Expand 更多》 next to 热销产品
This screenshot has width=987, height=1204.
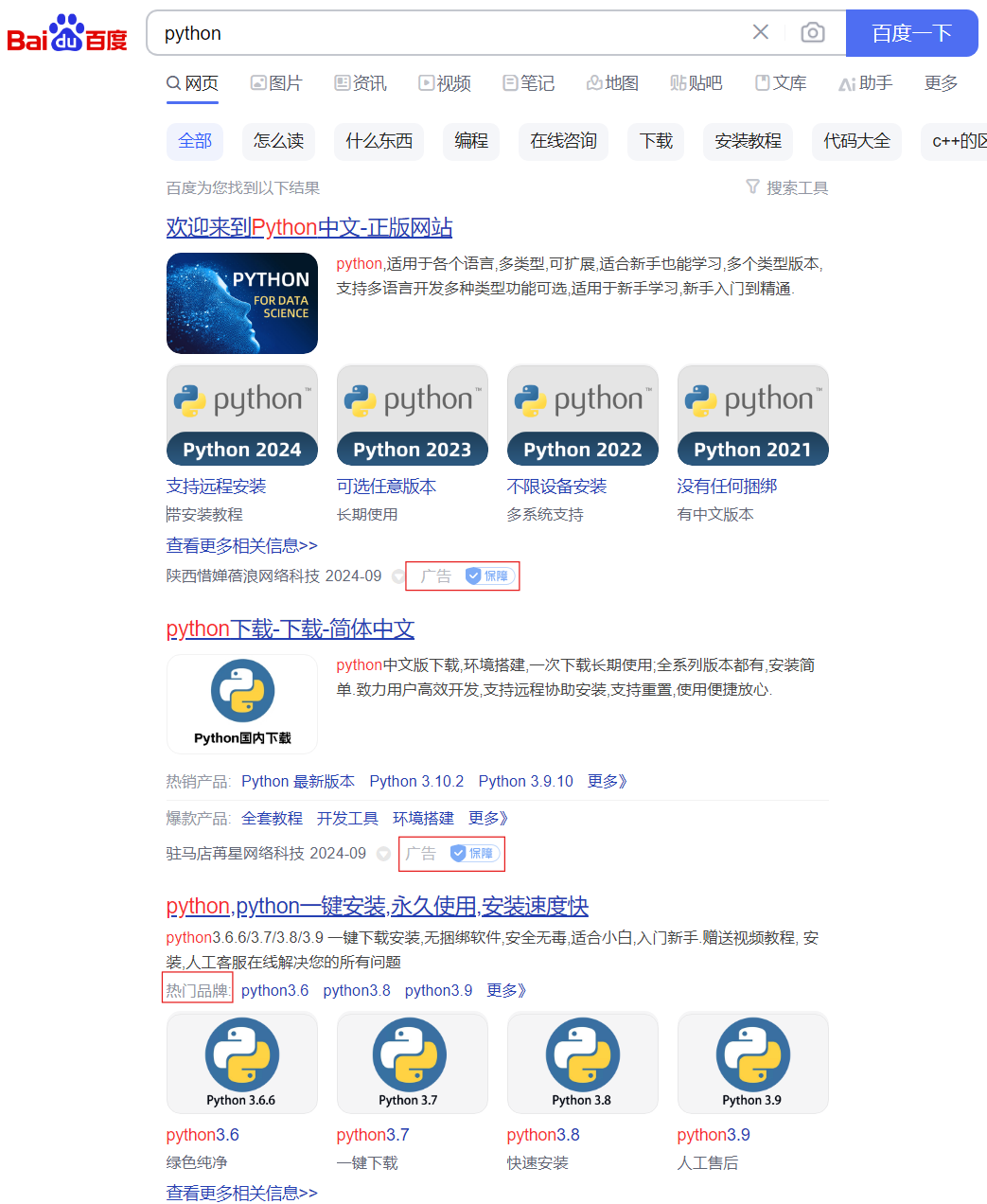(607, 781)
